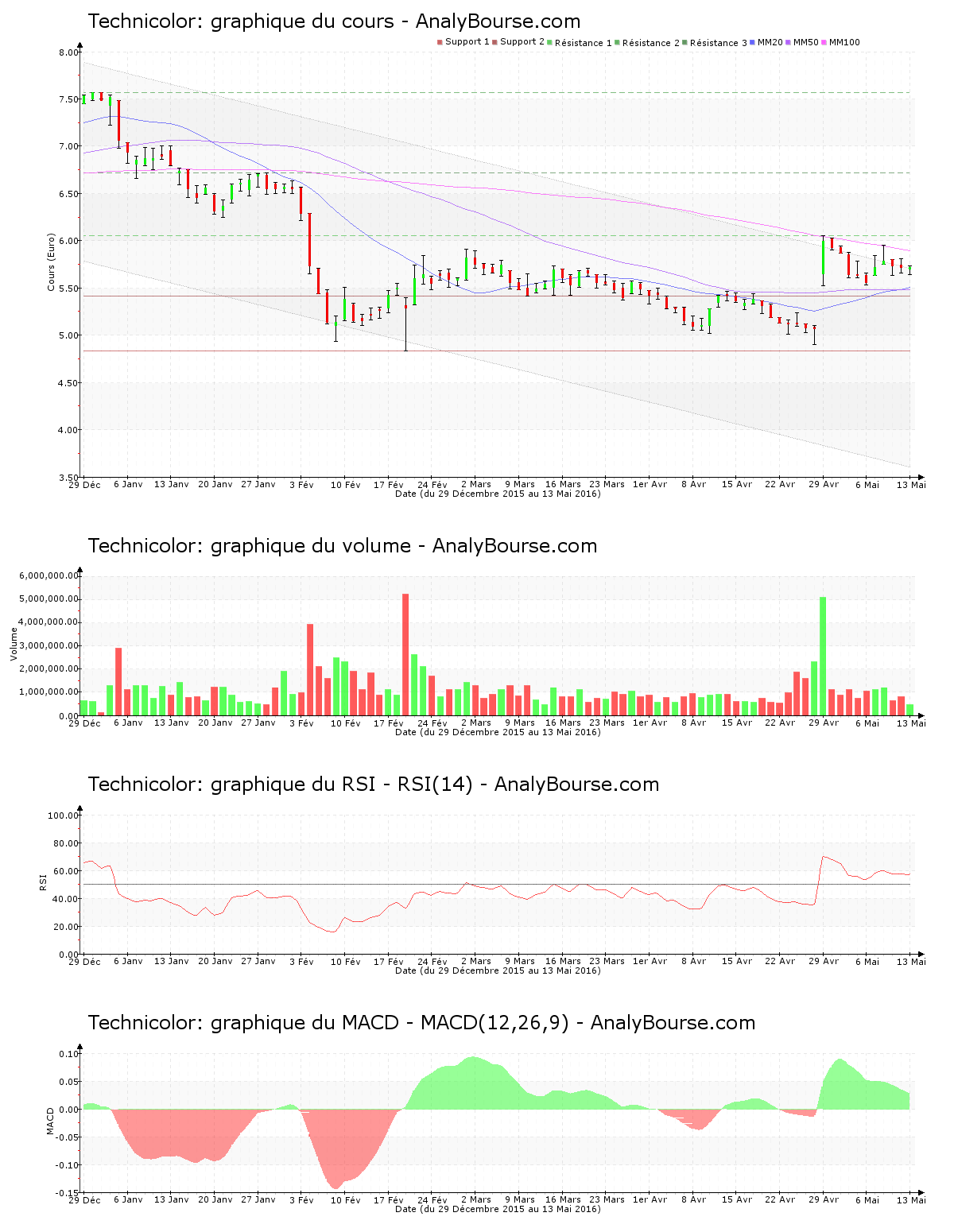Toggle the MM50 legend item
The image size is (954, 1232).
pyautogui.click(x=805, y=42)
